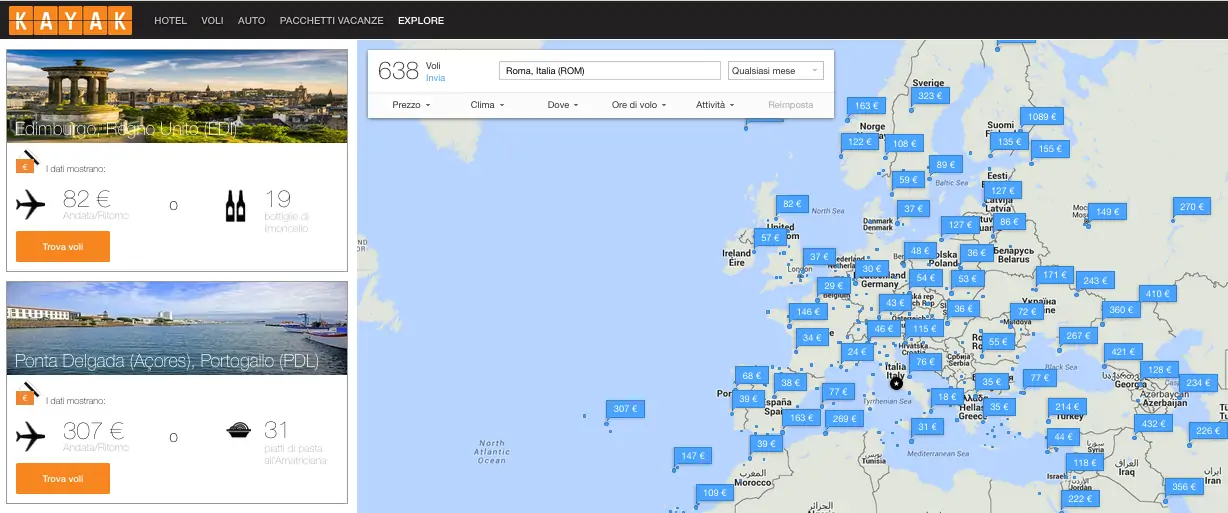Select the 86 € price marker
The image size is (1228, 513).
point(1009,222)
